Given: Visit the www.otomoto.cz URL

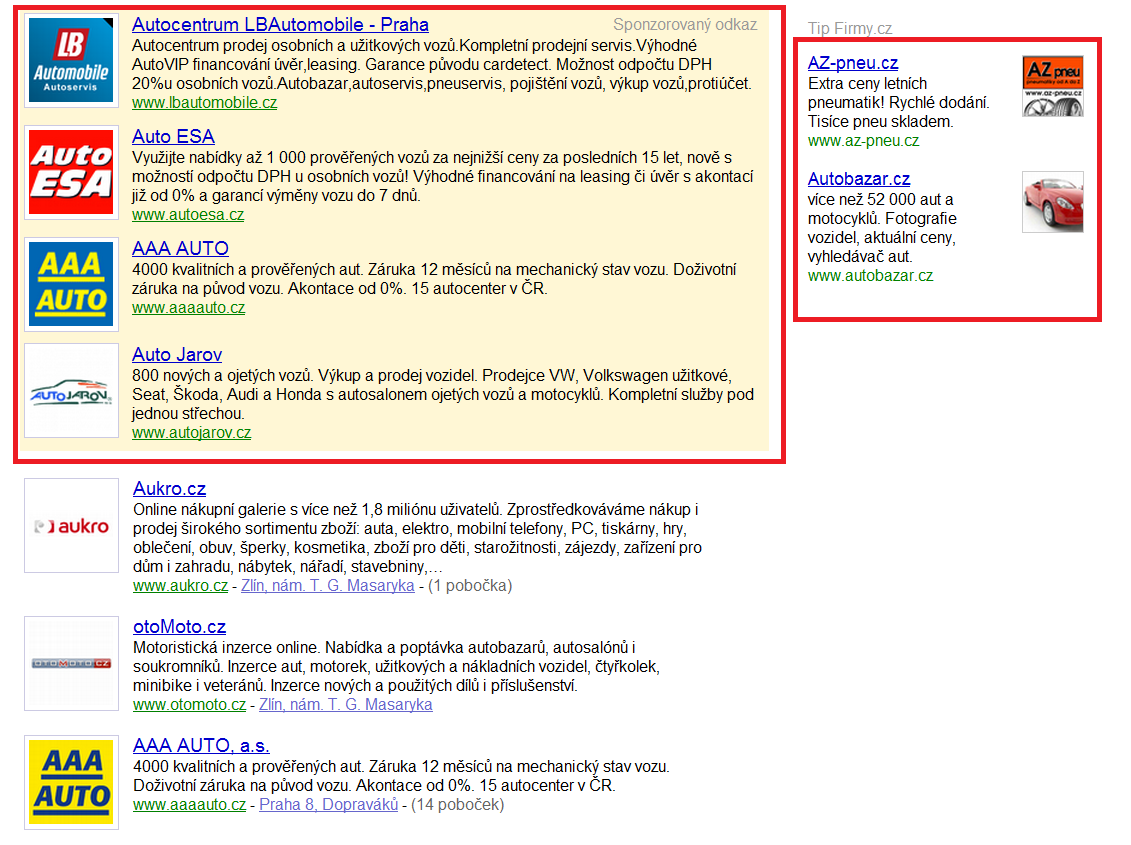Looking at the screenshot, I should [x=189, y=704].
